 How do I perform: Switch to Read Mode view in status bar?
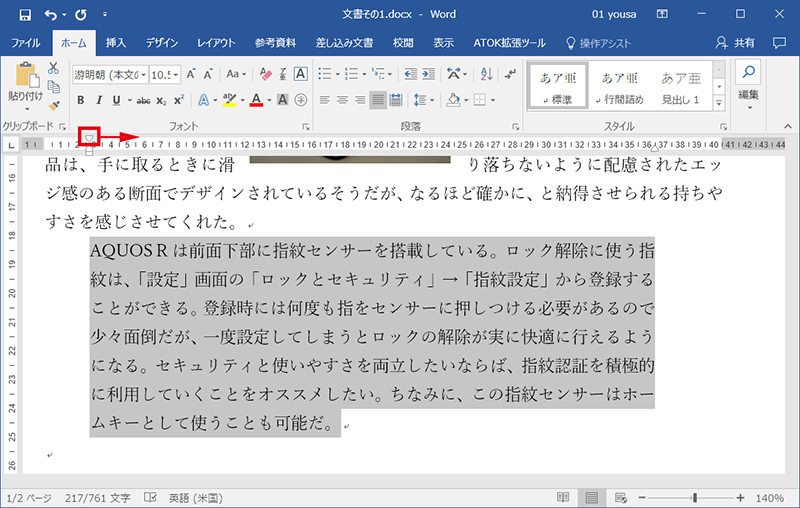[563, 497]
